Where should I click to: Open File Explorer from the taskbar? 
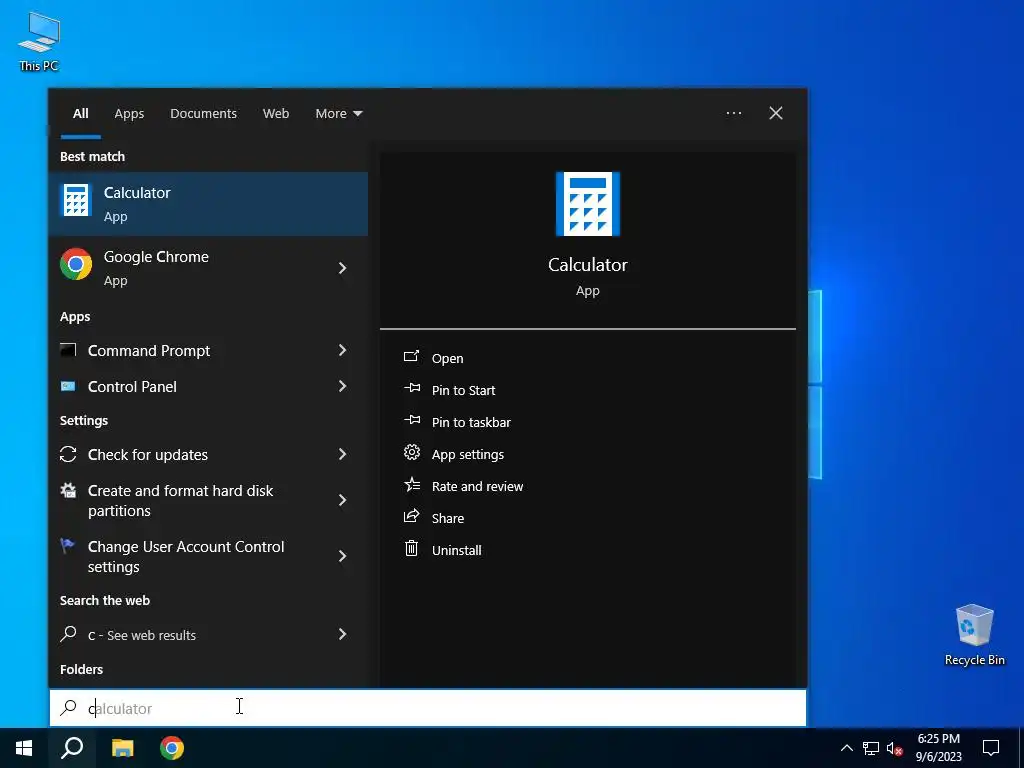[x=122, y=748]
